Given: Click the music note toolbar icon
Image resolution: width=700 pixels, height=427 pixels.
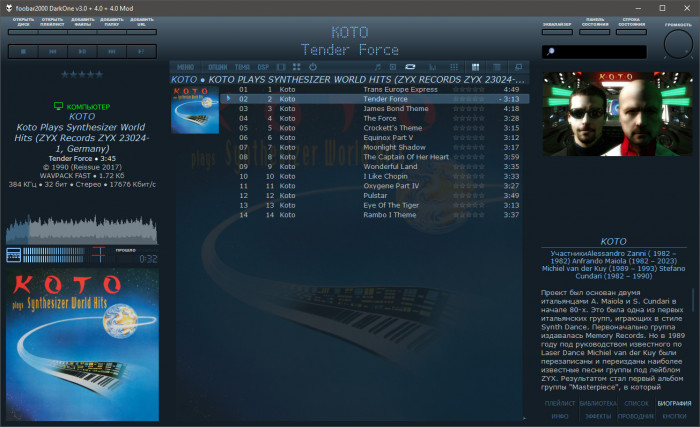Looking at the screenshot, I should pos(378,67).
